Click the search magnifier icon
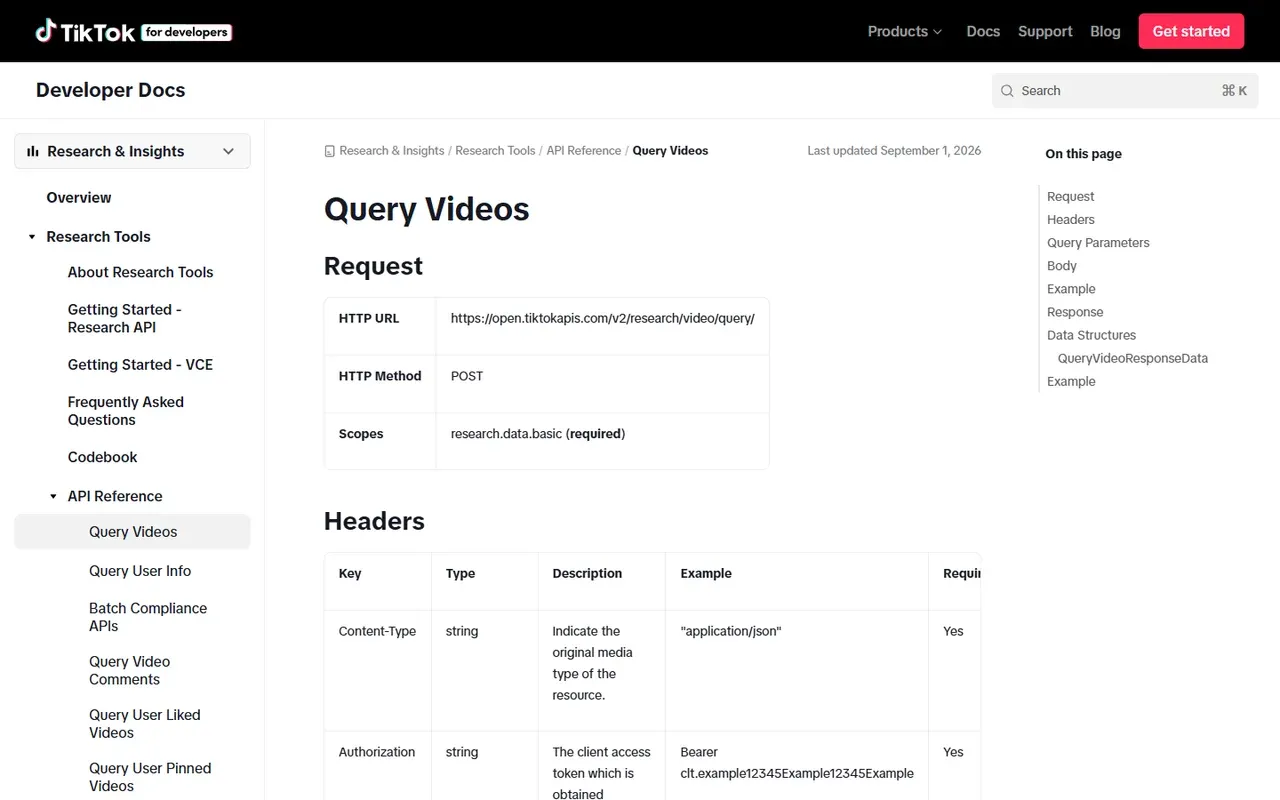 1007,91
